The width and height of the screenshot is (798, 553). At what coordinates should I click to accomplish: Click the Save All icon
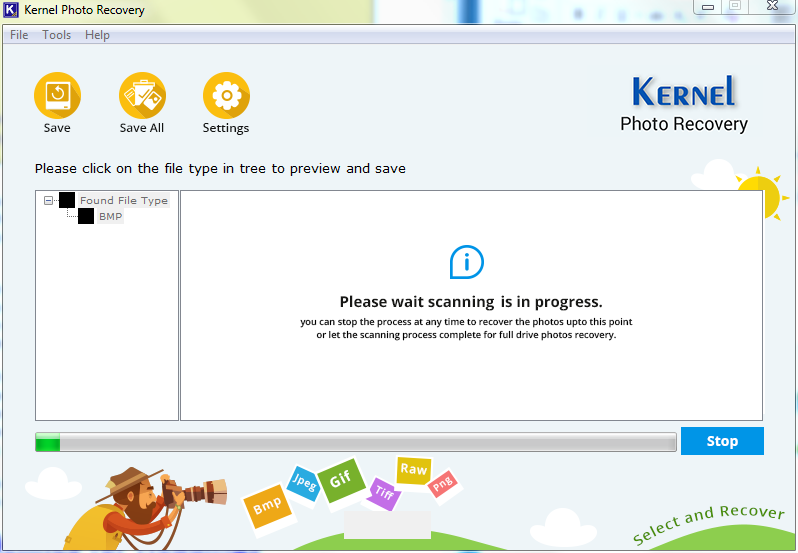142,96
